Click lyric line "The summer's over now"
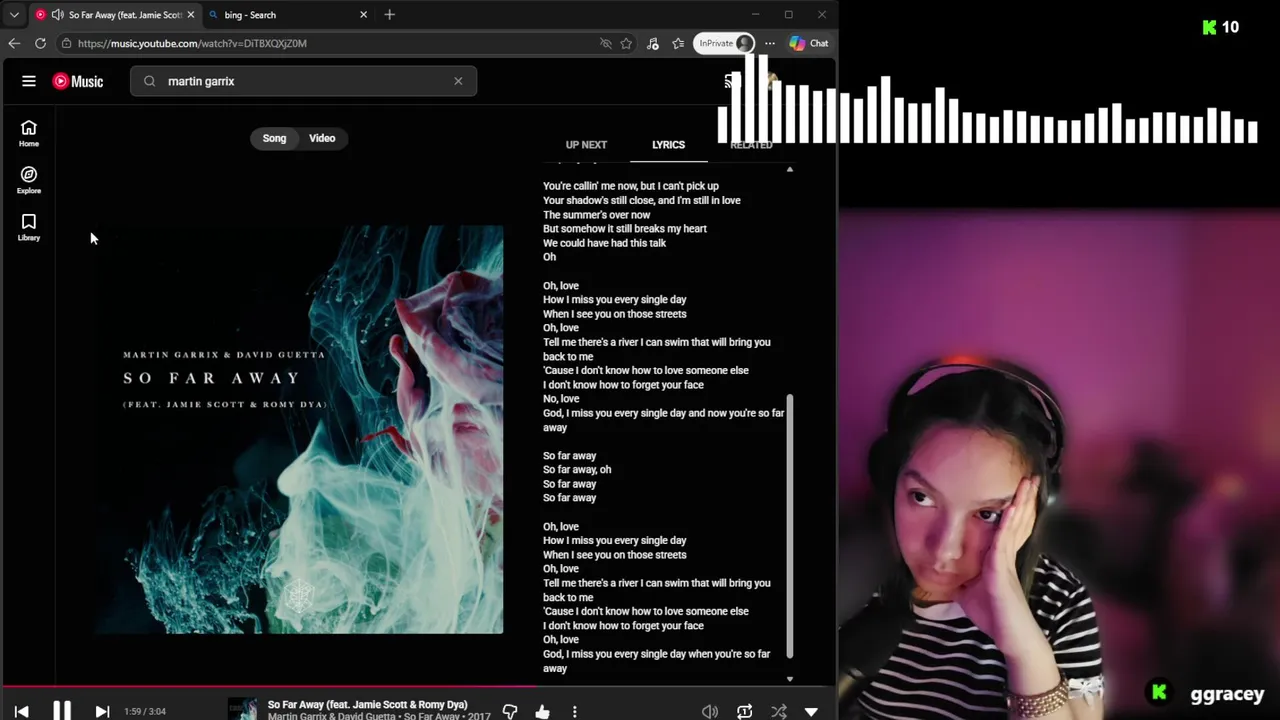Viewport: 1280px width, 720px height. pyautogui.click(x=596, y=214)
